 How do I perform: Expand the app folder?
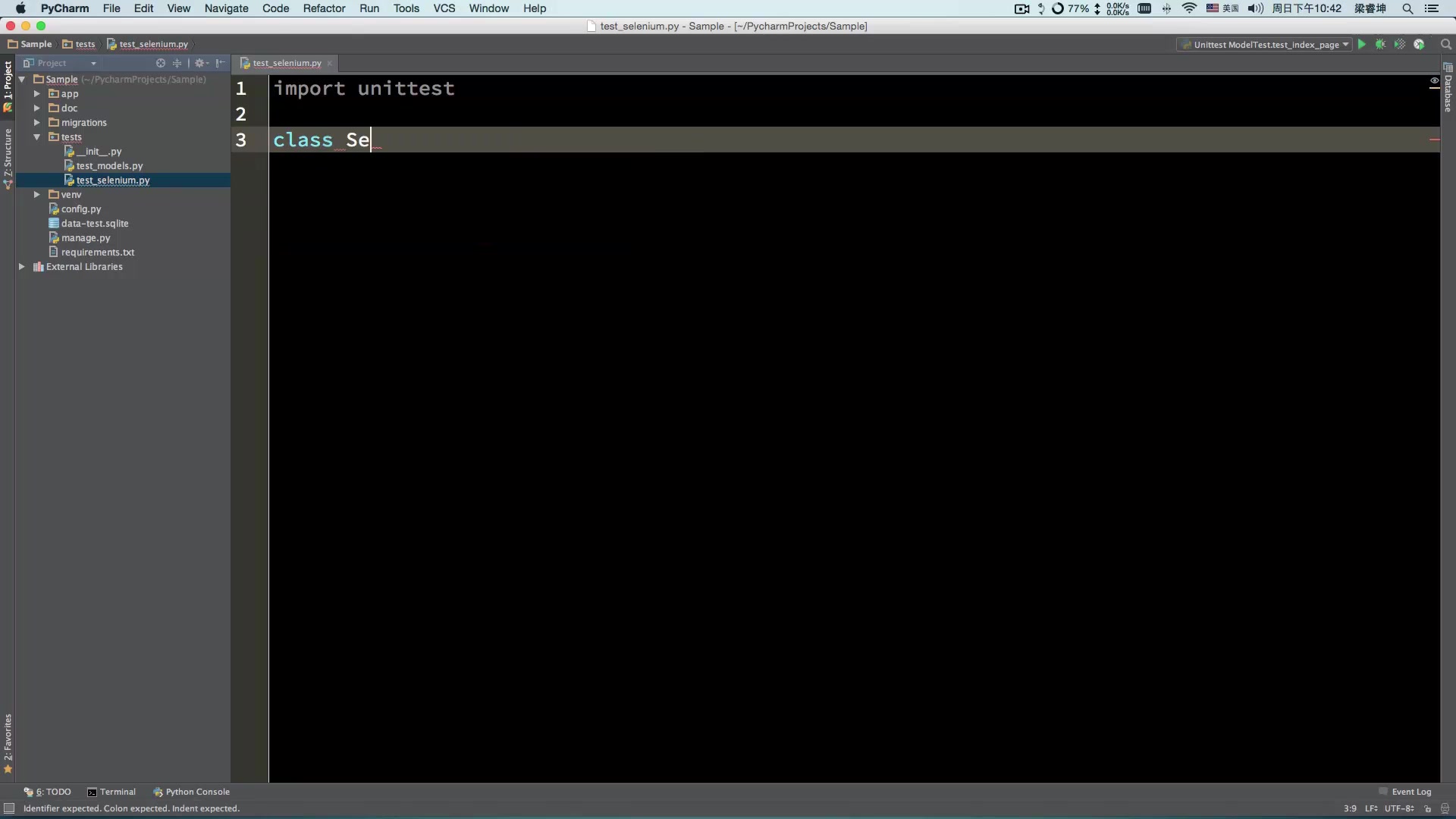pyautogui.click(x=36, y=94)
